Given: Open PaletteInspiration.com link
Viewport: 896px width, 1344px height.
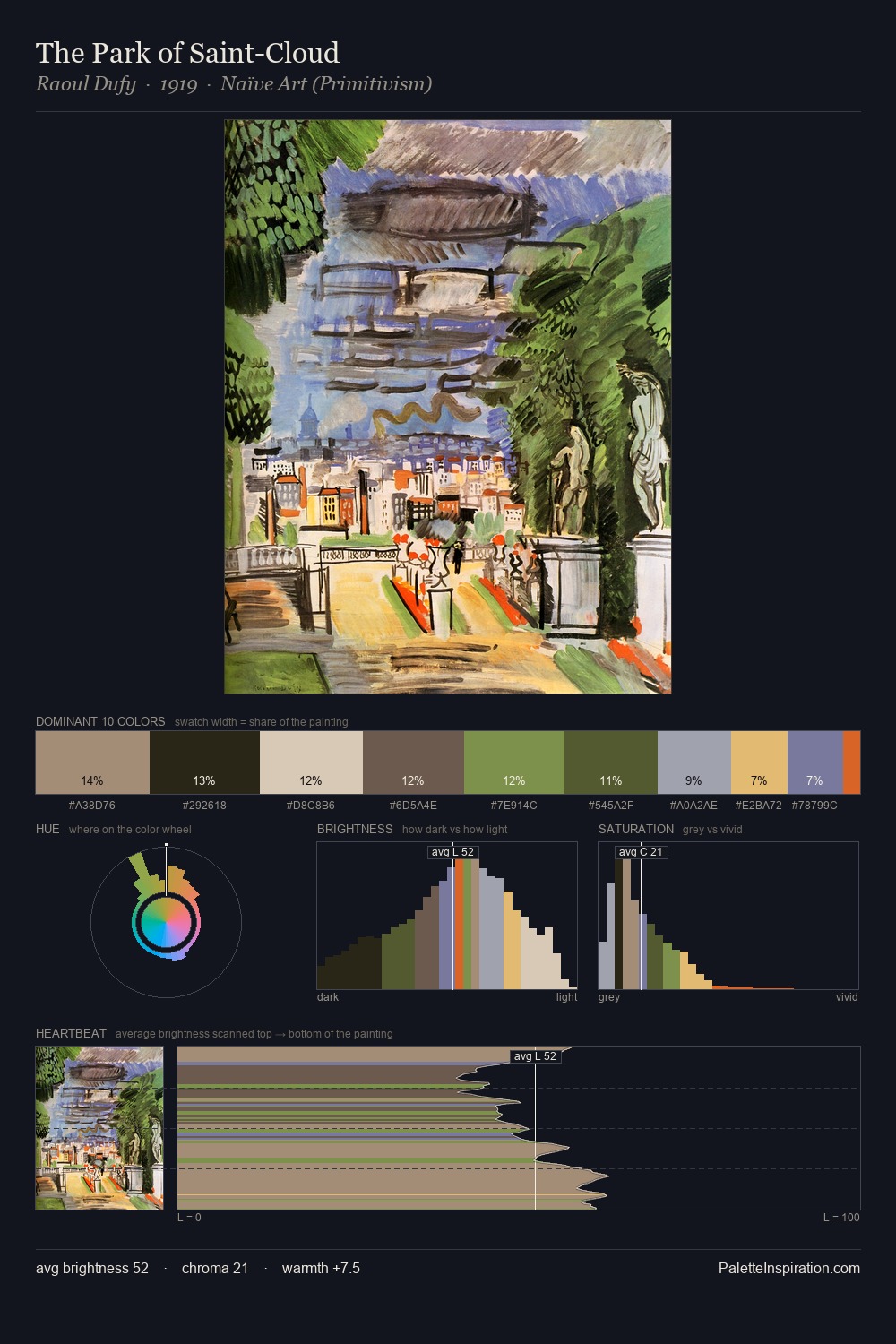Looking at the screenshot, I should pos(789,1268).
